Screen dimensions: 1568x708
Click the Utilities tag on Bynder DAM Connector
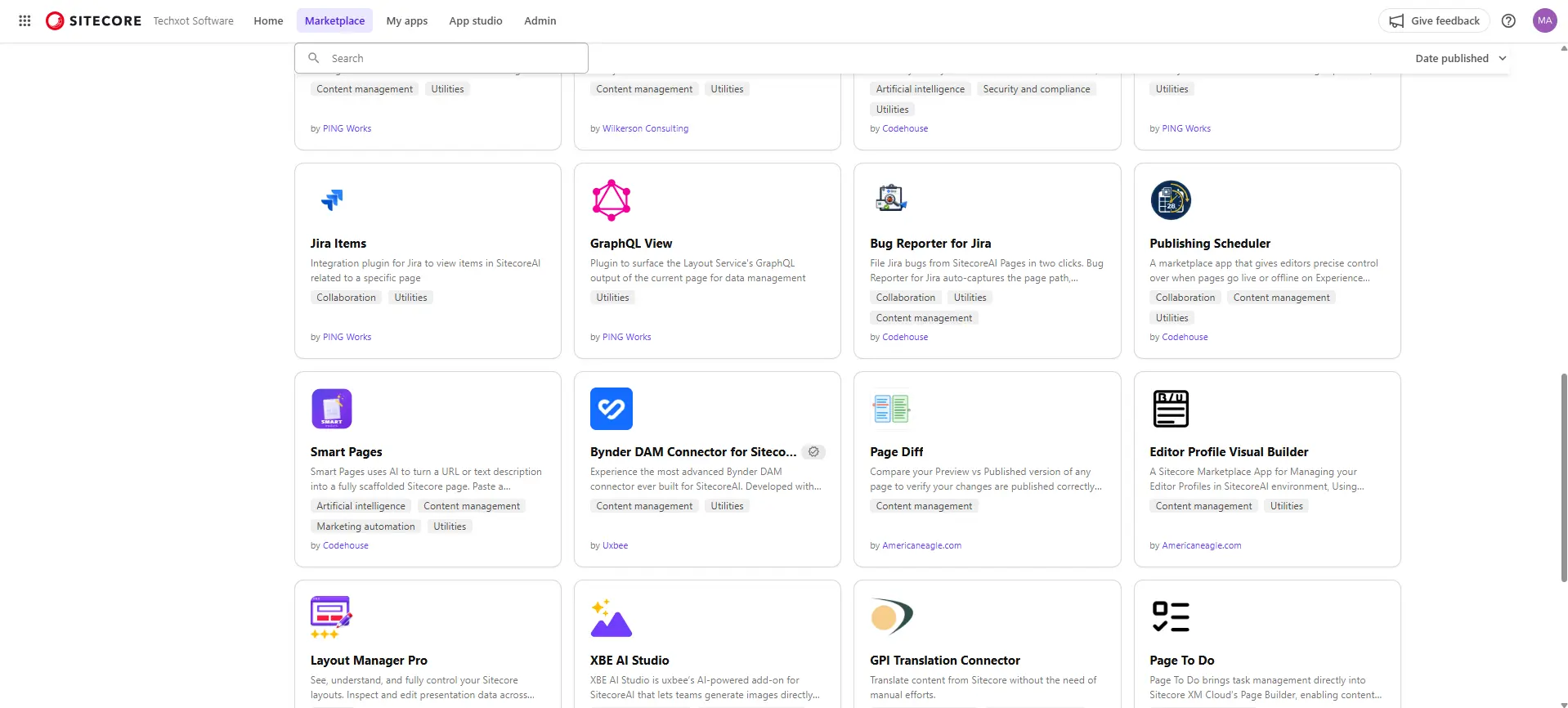[x=727, y=506]
